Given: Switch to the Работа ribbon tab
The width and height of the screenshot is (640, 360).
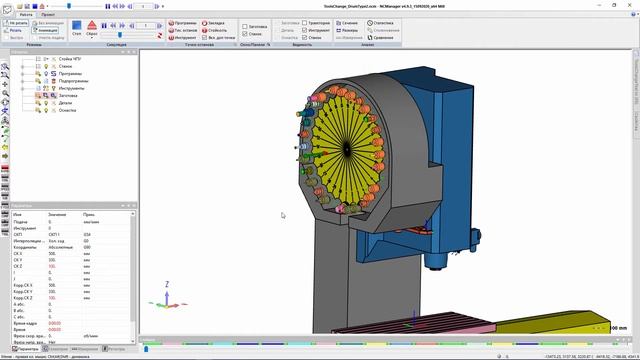Looking at the screenshot, I should click(26, 14).
